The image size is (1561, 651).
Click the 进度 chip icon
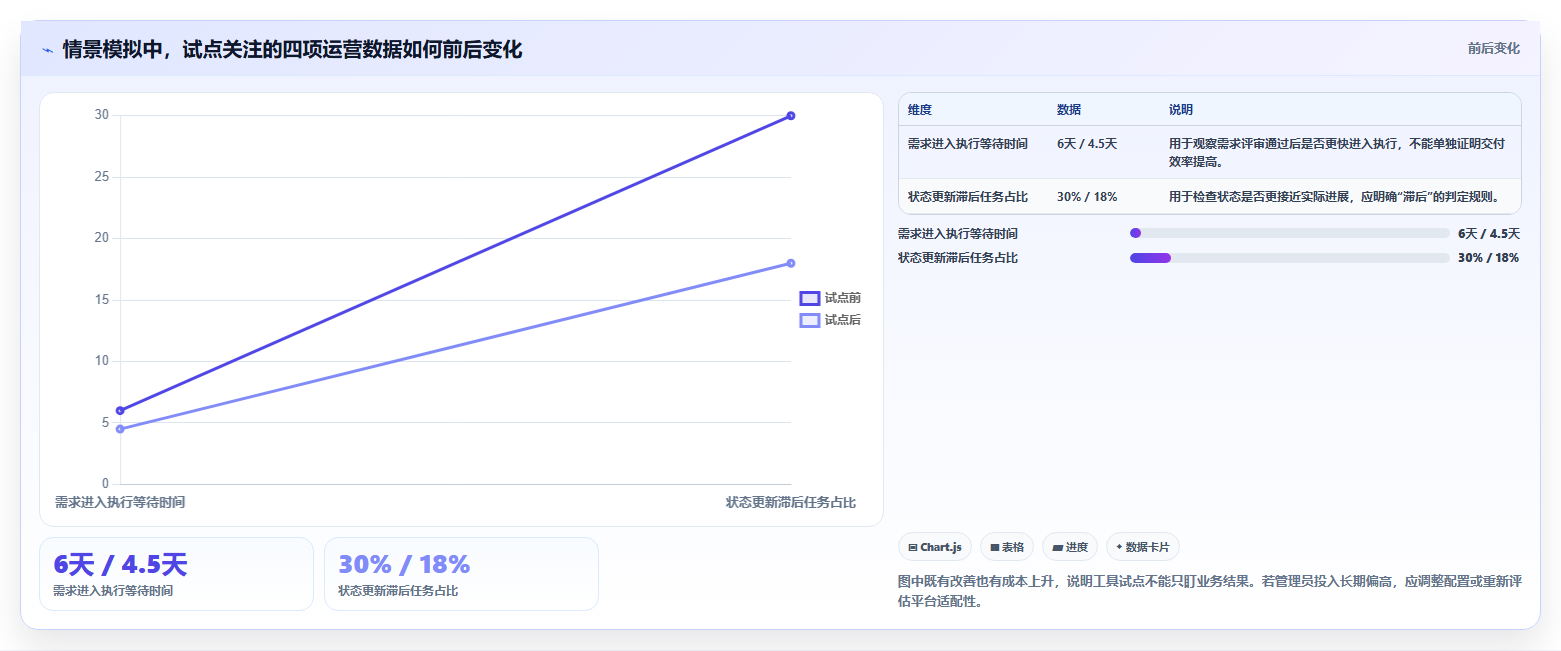[1057, 547]
